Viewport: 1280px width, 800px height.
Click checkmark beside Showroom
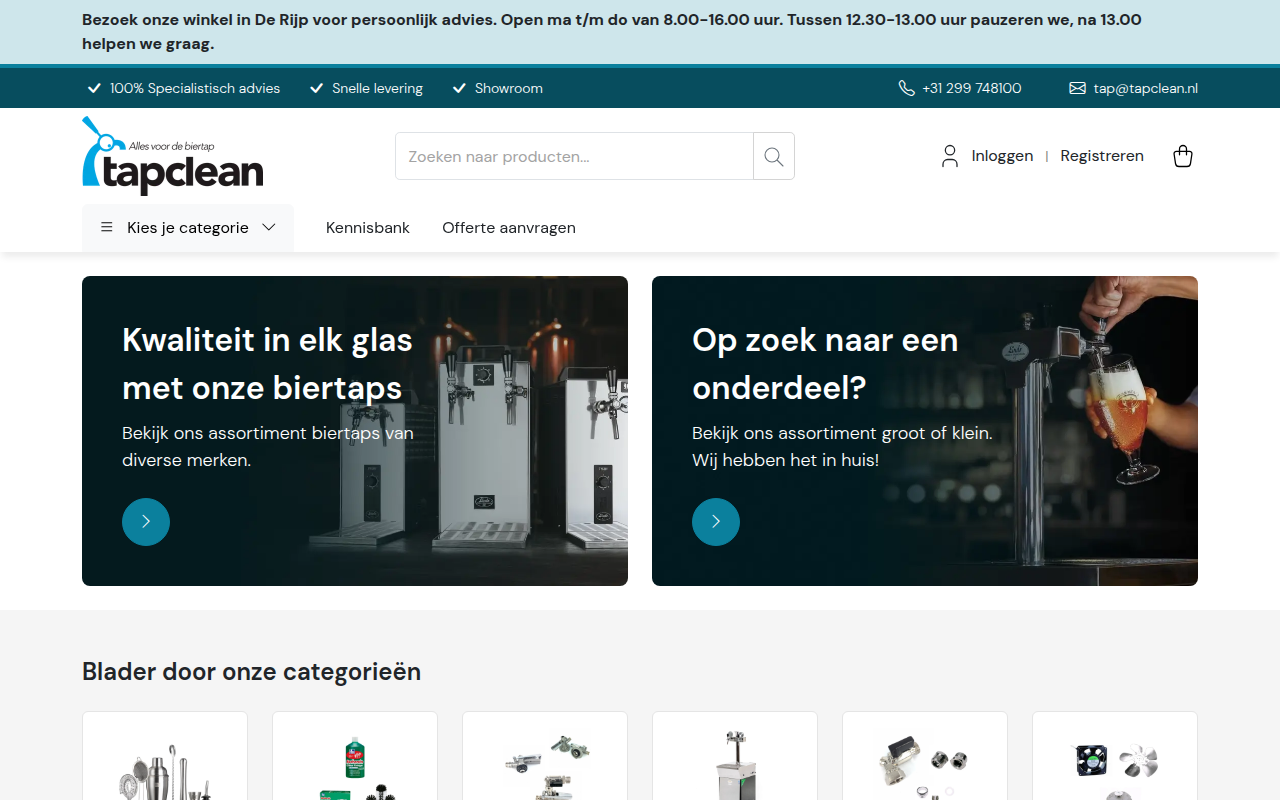460,88
